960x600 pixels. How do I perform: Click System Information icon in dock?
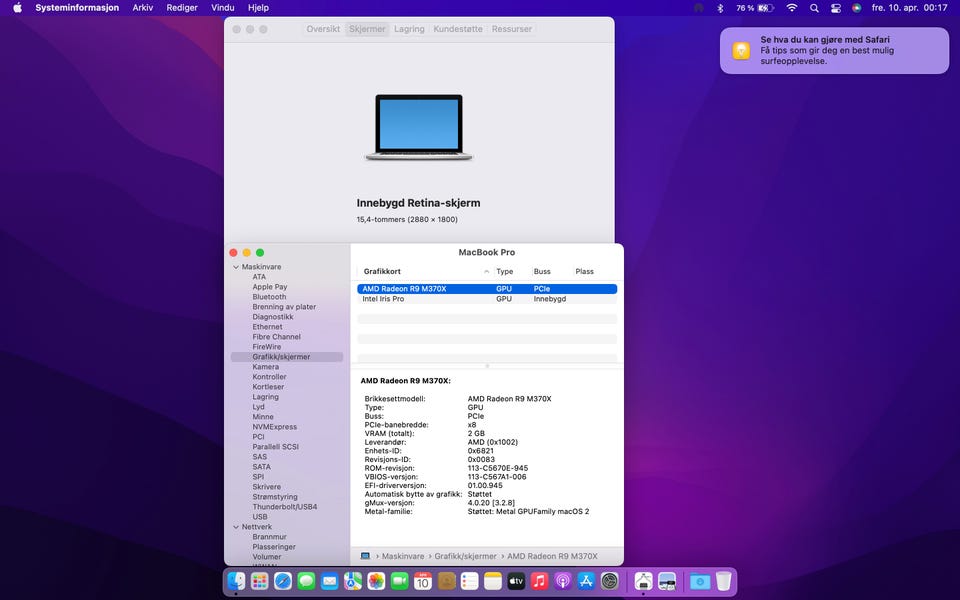[643, 580]
